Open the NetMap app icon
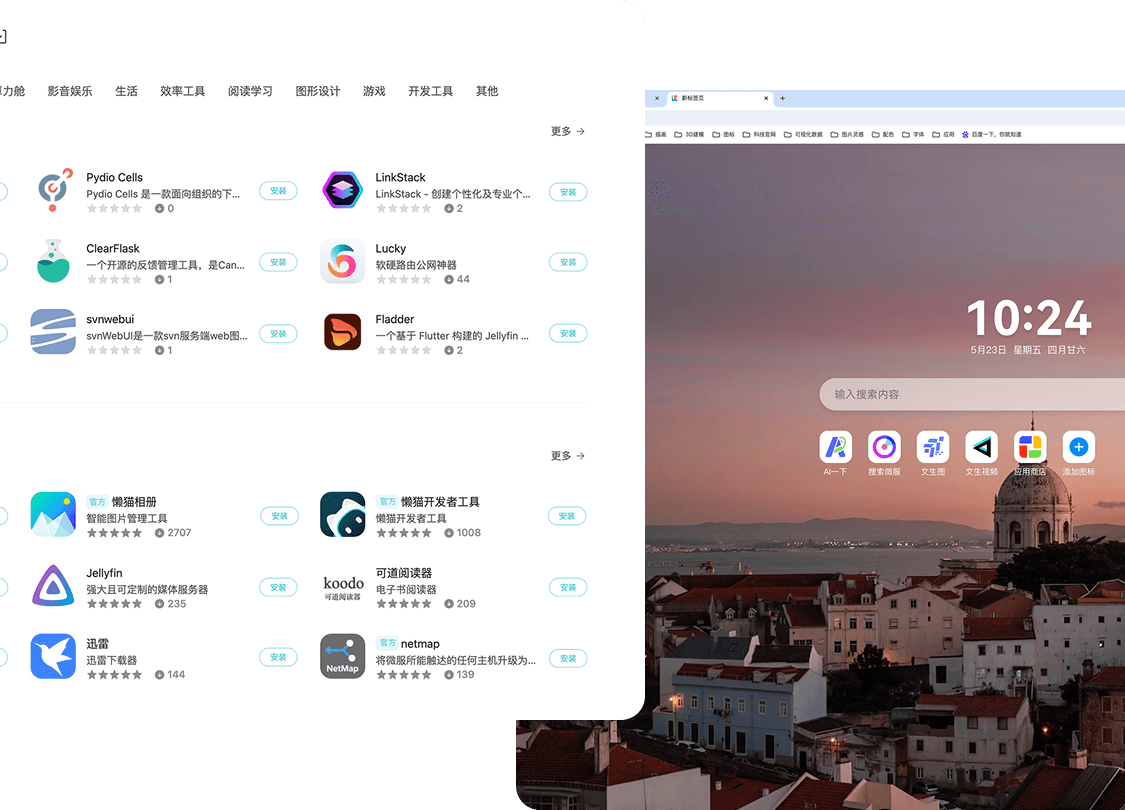Viewport: 1125px width, 810px height. pos(342,657)
